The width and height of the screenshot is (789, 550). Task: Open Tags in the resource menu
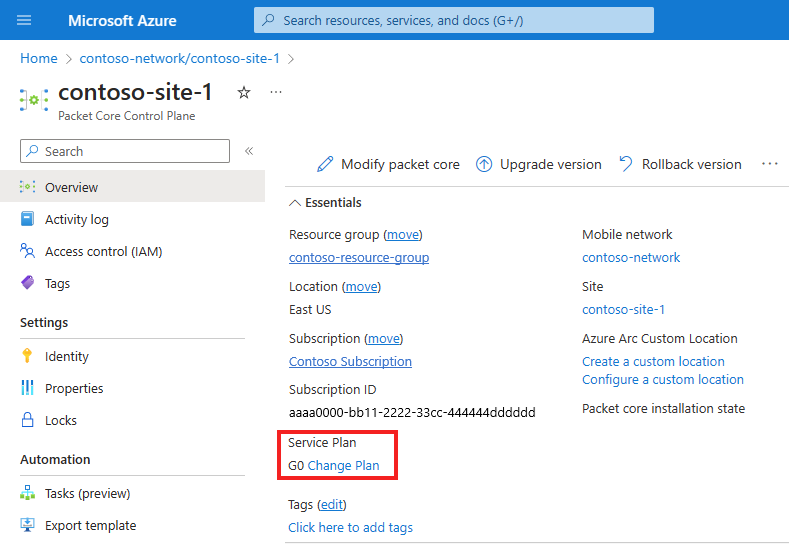[57, 284]
